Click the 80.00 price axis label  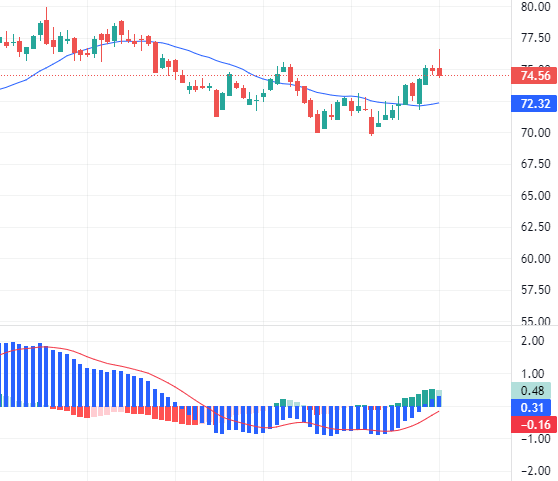(536, 7)
